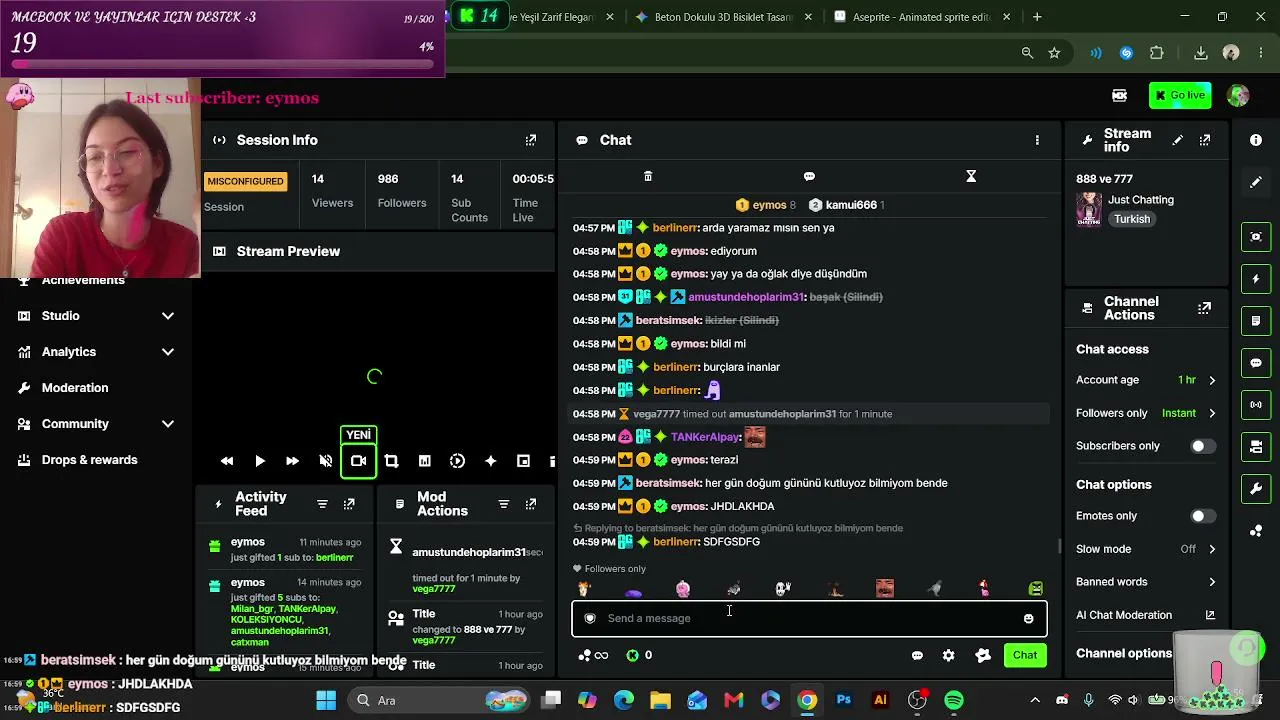The image size is (1280, 720).
Task: Edit the Stream info with pencil icon
Action: [x=1178, y=140]
